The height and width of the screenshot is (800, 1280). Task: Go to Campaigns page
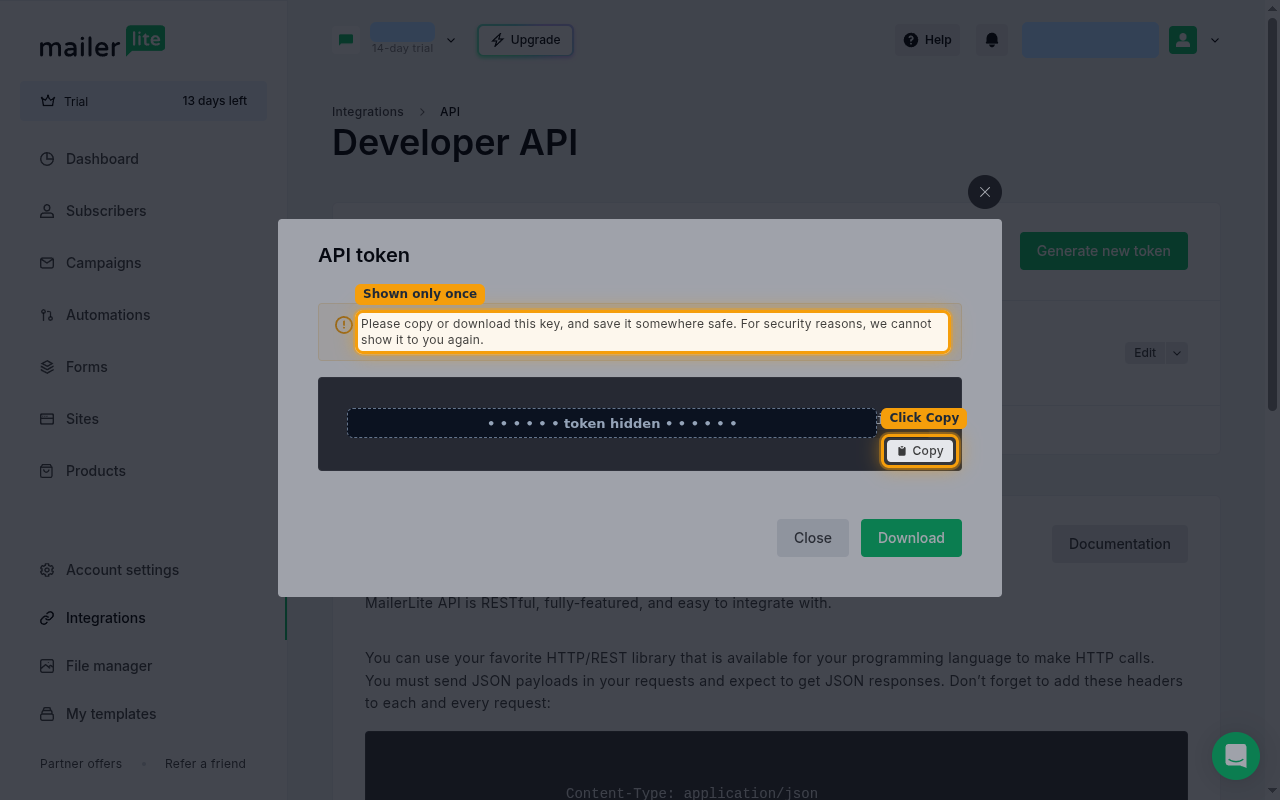point(103,263)
